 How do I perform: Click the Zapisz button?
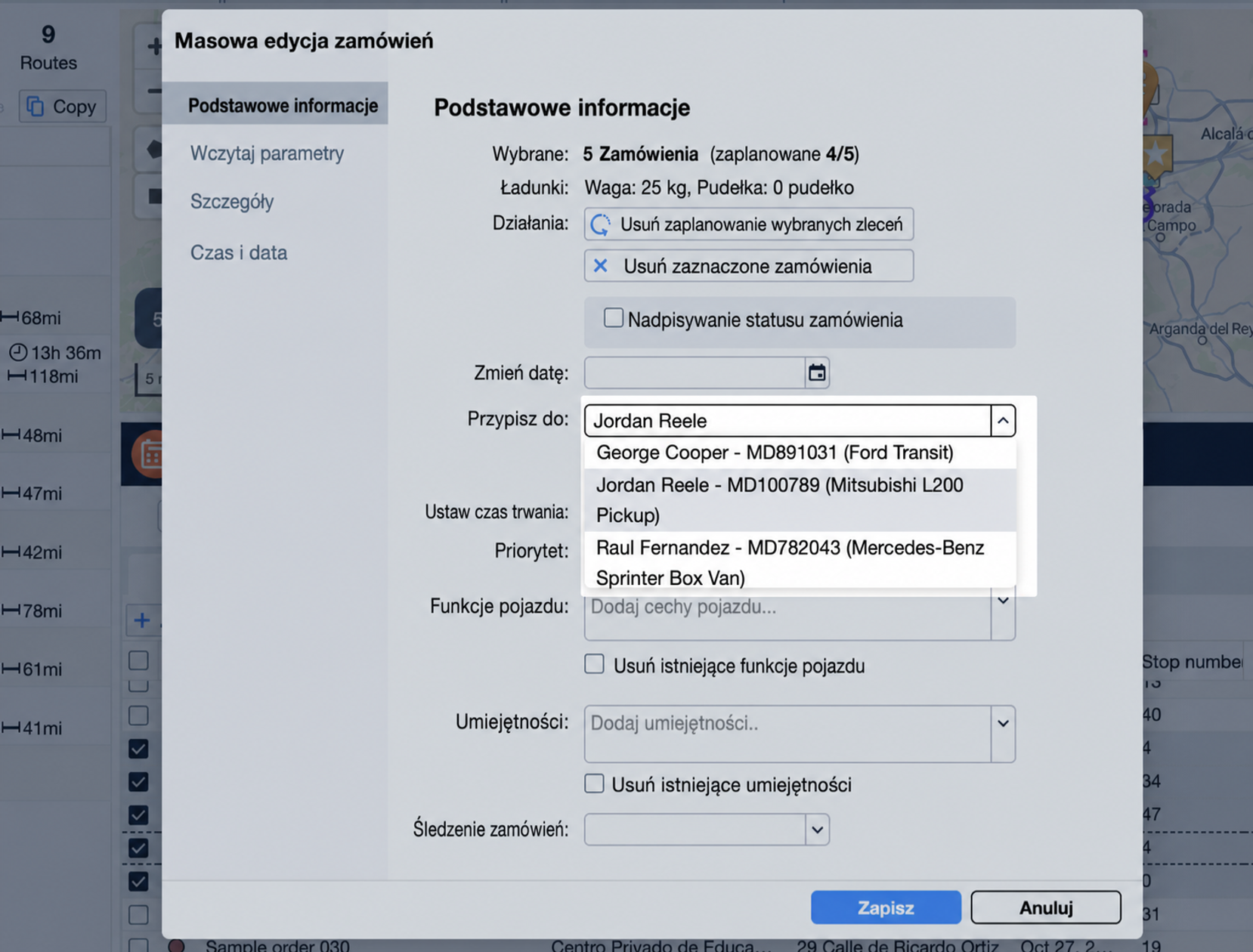[886, 907]
